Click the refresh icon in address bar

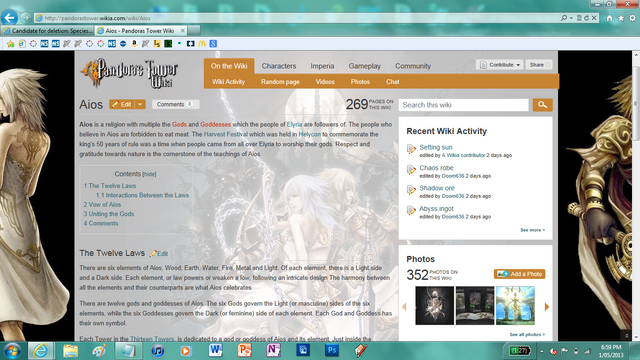(x=587, y=18)
